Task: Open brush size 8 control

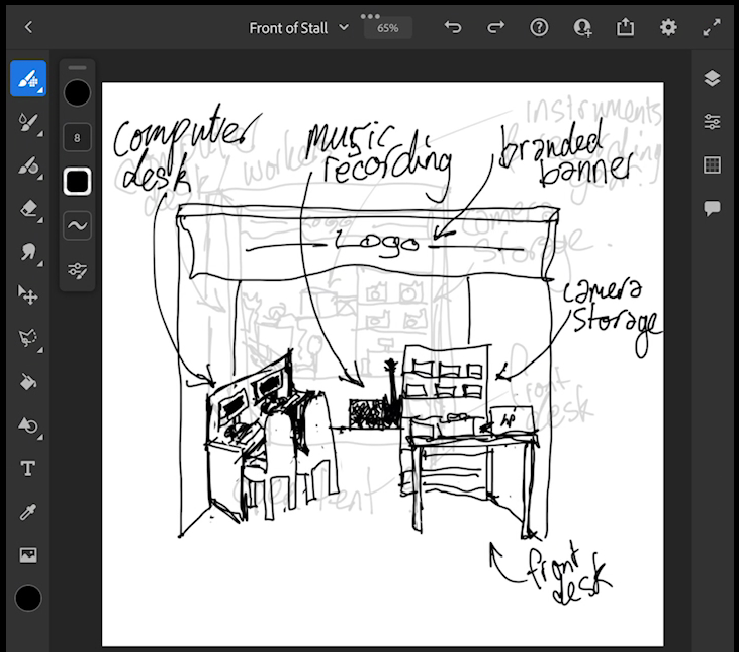Action: (x=77, y=138)
